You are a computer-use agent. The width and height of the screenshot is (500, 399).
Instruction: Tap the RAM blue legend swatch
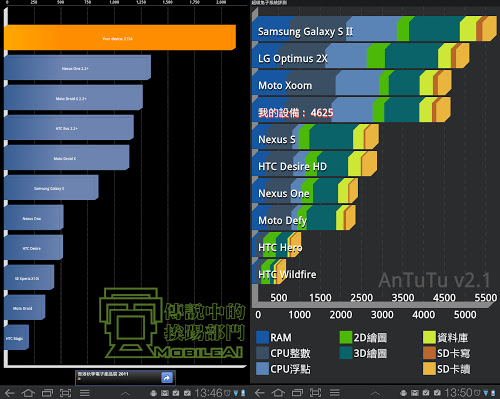[262, 337]
